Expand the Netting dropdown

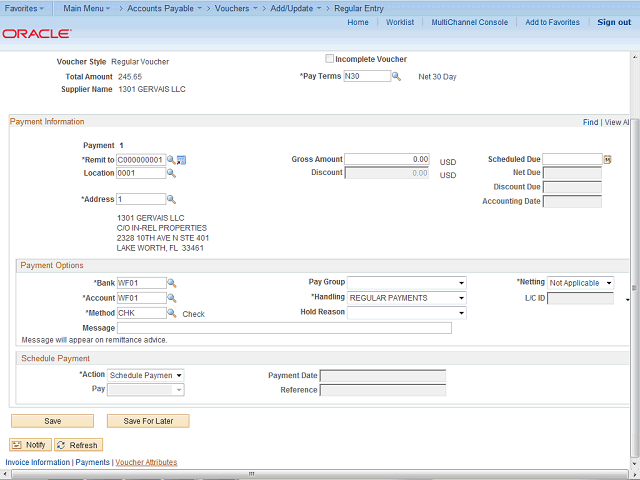point(608,283)
